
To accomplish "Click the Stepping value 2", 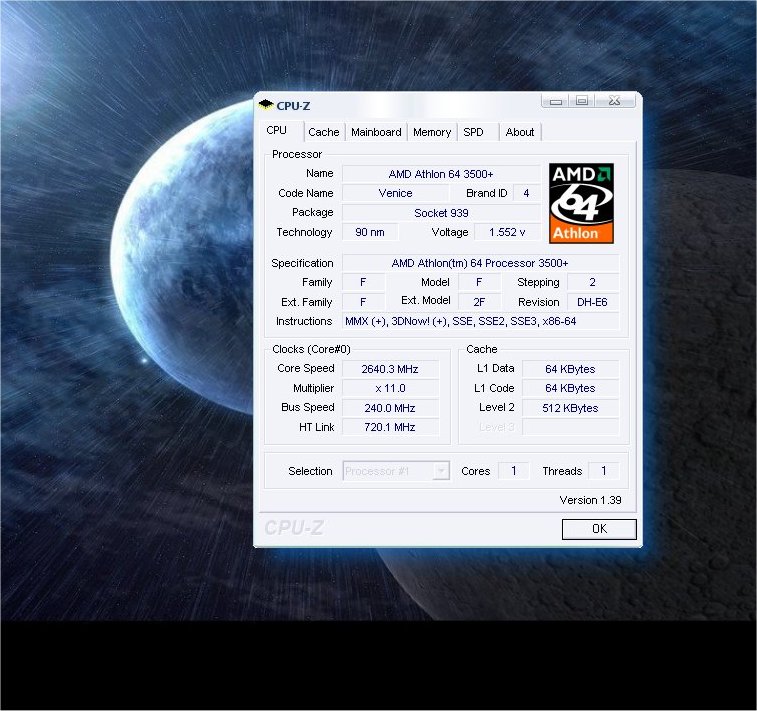I will [592, 282].
